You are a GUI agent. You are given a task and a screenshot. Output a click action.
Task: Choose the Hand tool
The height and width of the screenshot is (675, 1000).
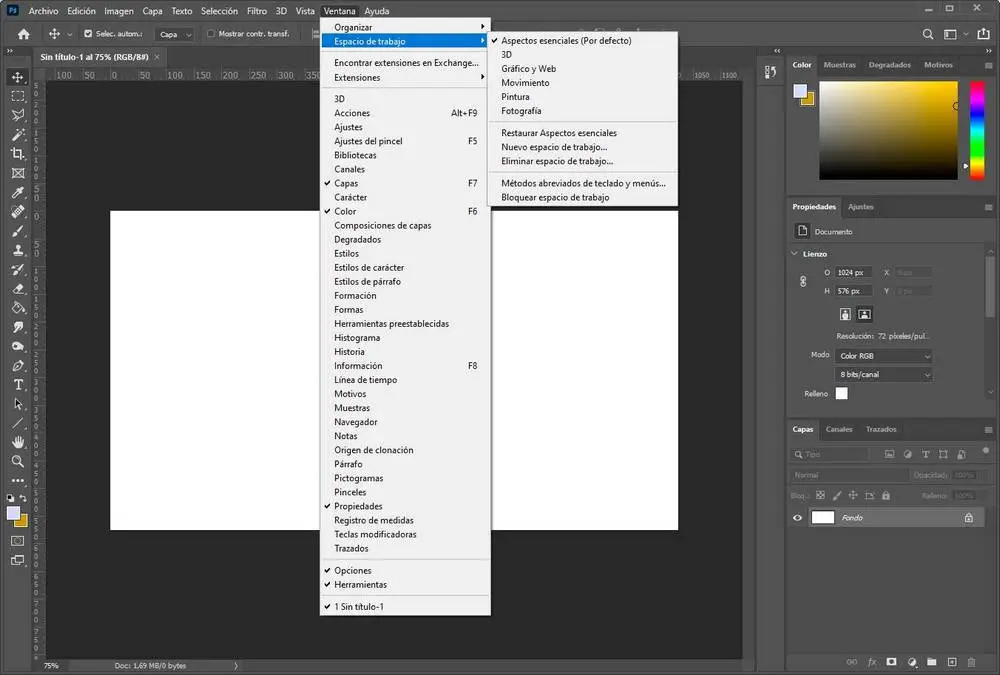(x=17, y=442)
